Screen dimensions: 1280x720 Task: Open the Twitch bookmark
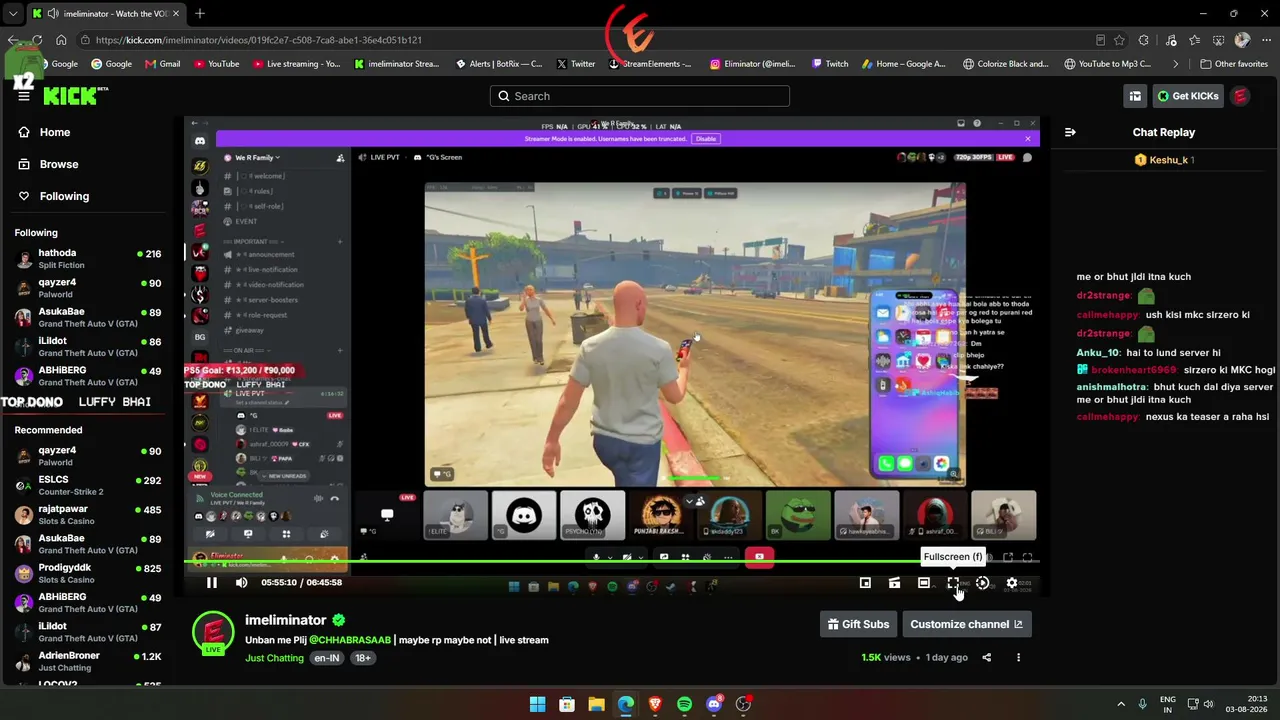[x=830, y=64]
